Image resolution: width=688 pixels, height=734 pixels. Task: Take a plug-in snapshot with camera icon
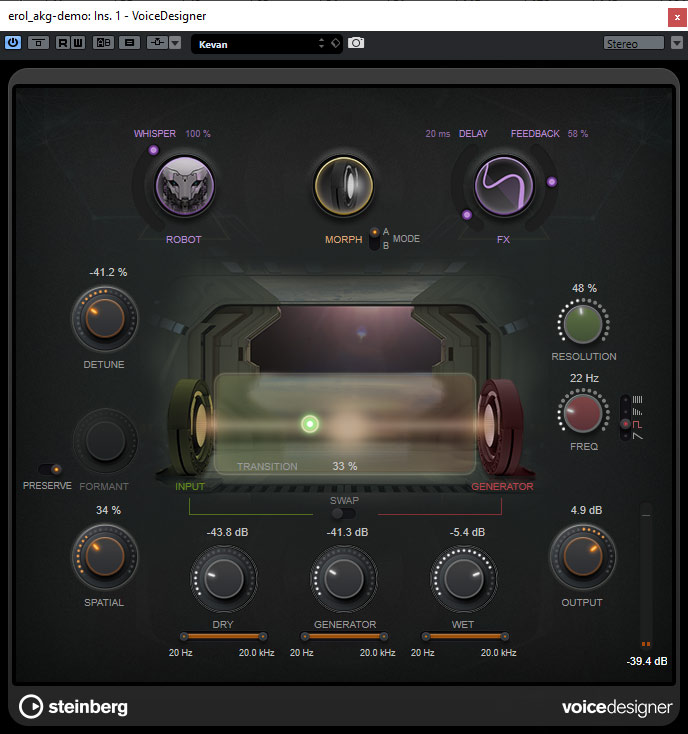356,43
